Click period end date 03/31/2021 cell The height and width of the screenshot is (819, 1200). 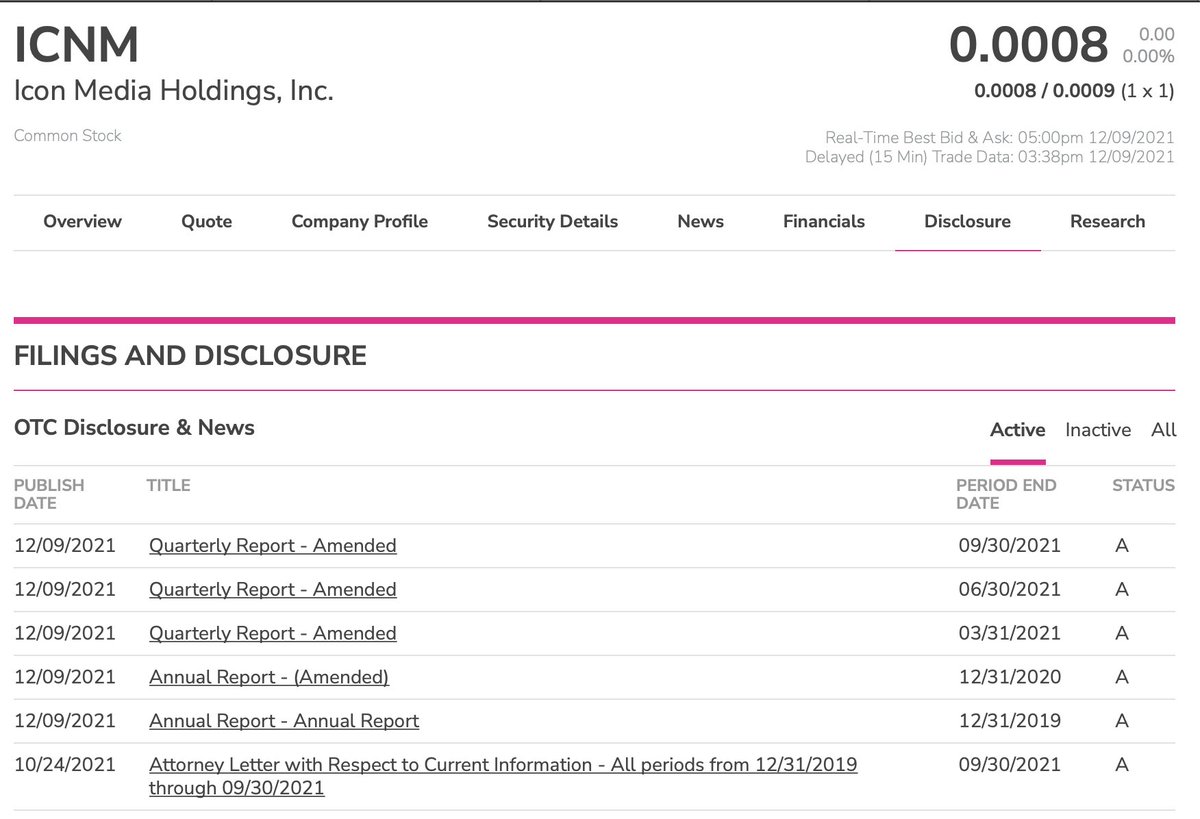click(x=1009, y=634)
